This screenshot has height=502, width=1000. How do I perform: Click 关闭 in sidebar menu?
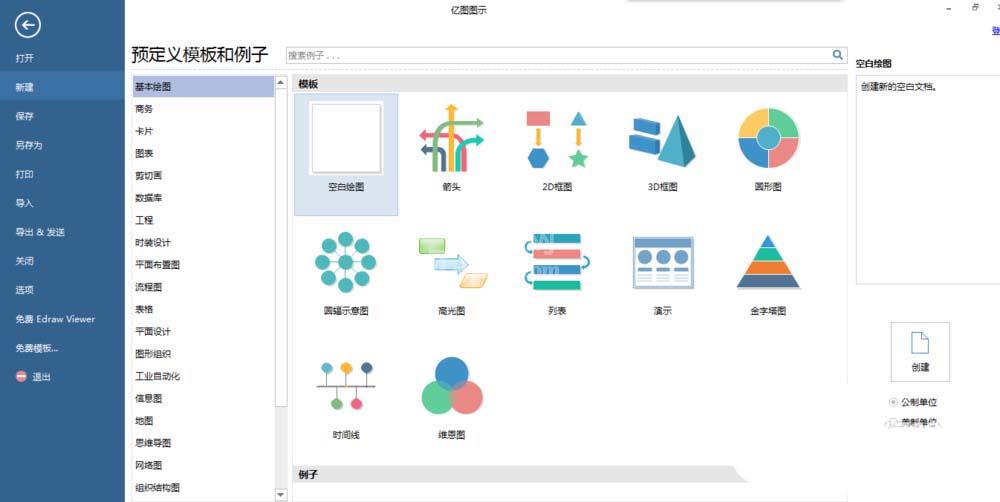[25, 261]
